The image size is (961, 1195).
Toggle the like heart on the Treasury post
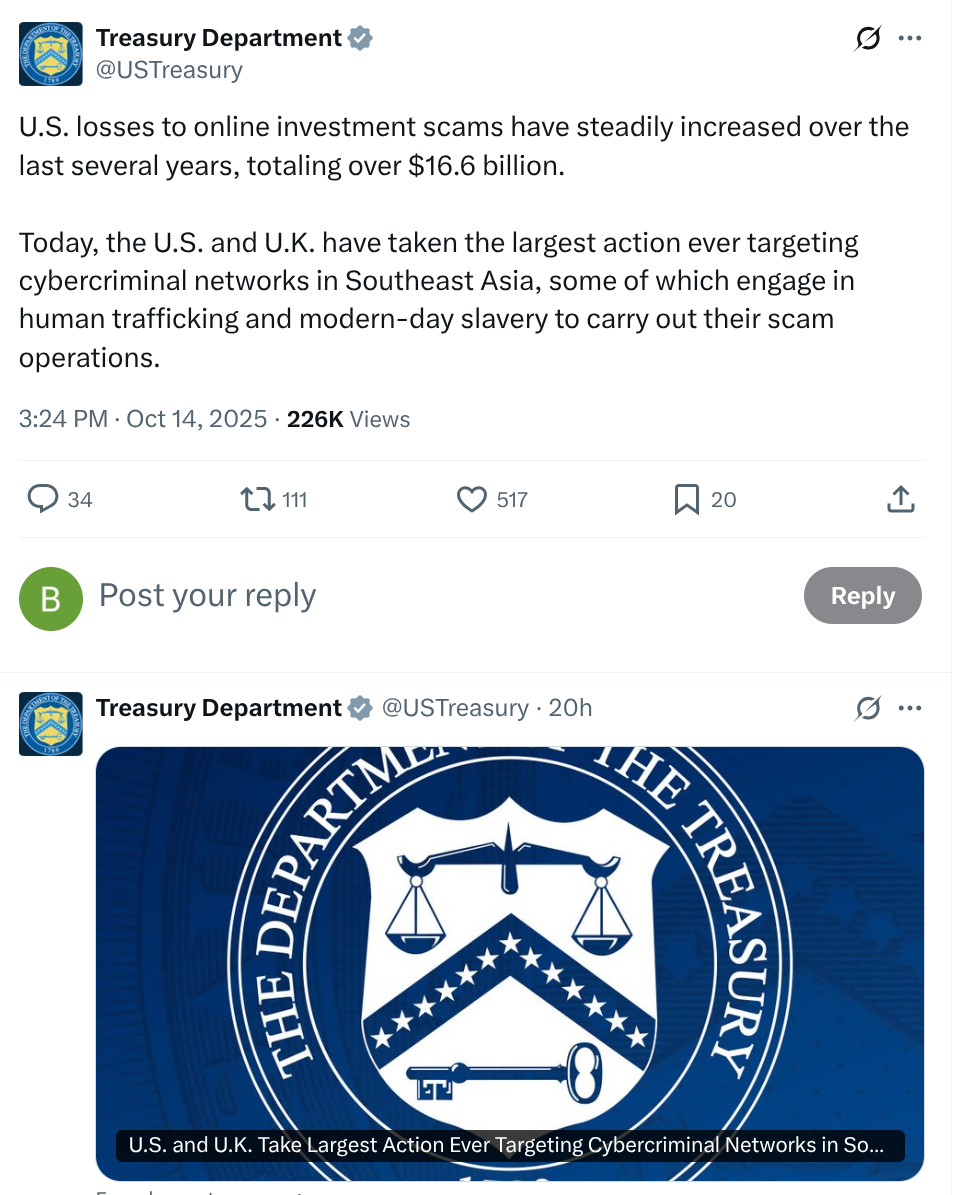(470, 499)
